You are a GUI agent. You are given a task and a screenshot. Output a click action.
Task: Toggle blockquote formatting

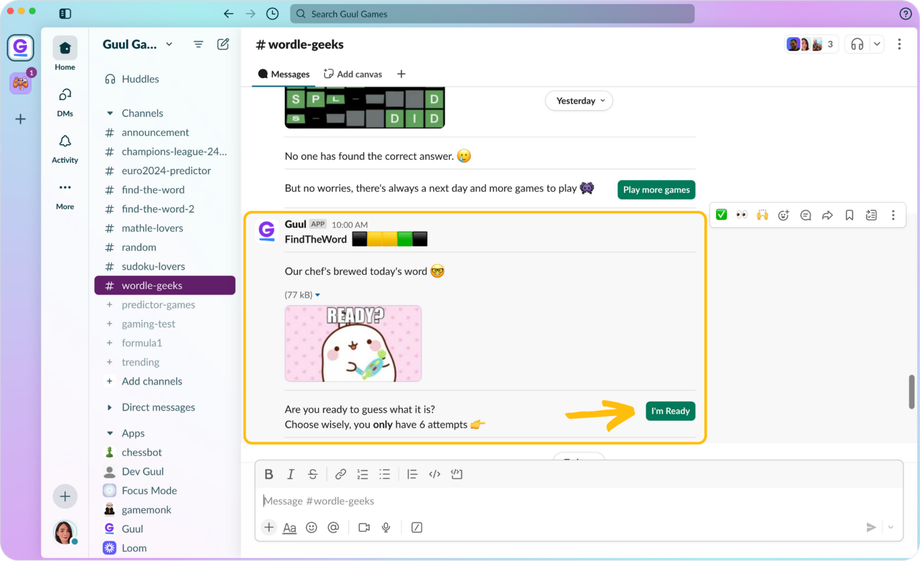412,474
